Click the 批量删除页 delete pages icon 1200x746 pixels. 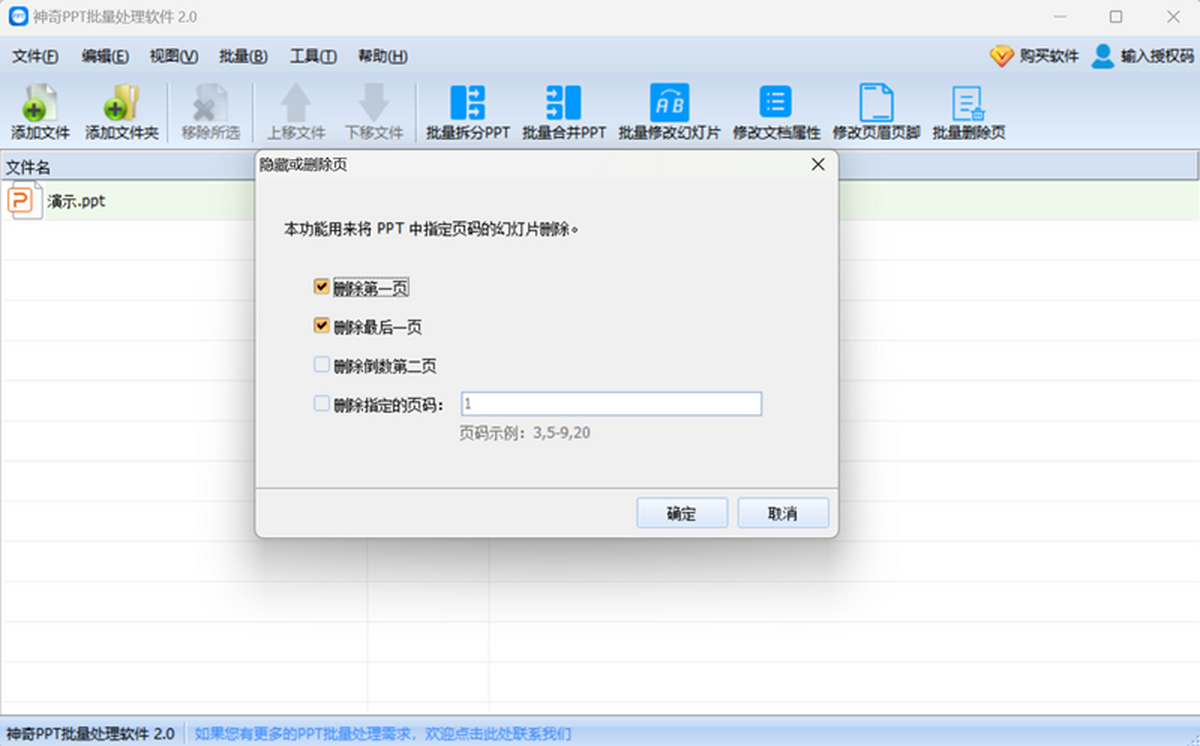[968, 112]
